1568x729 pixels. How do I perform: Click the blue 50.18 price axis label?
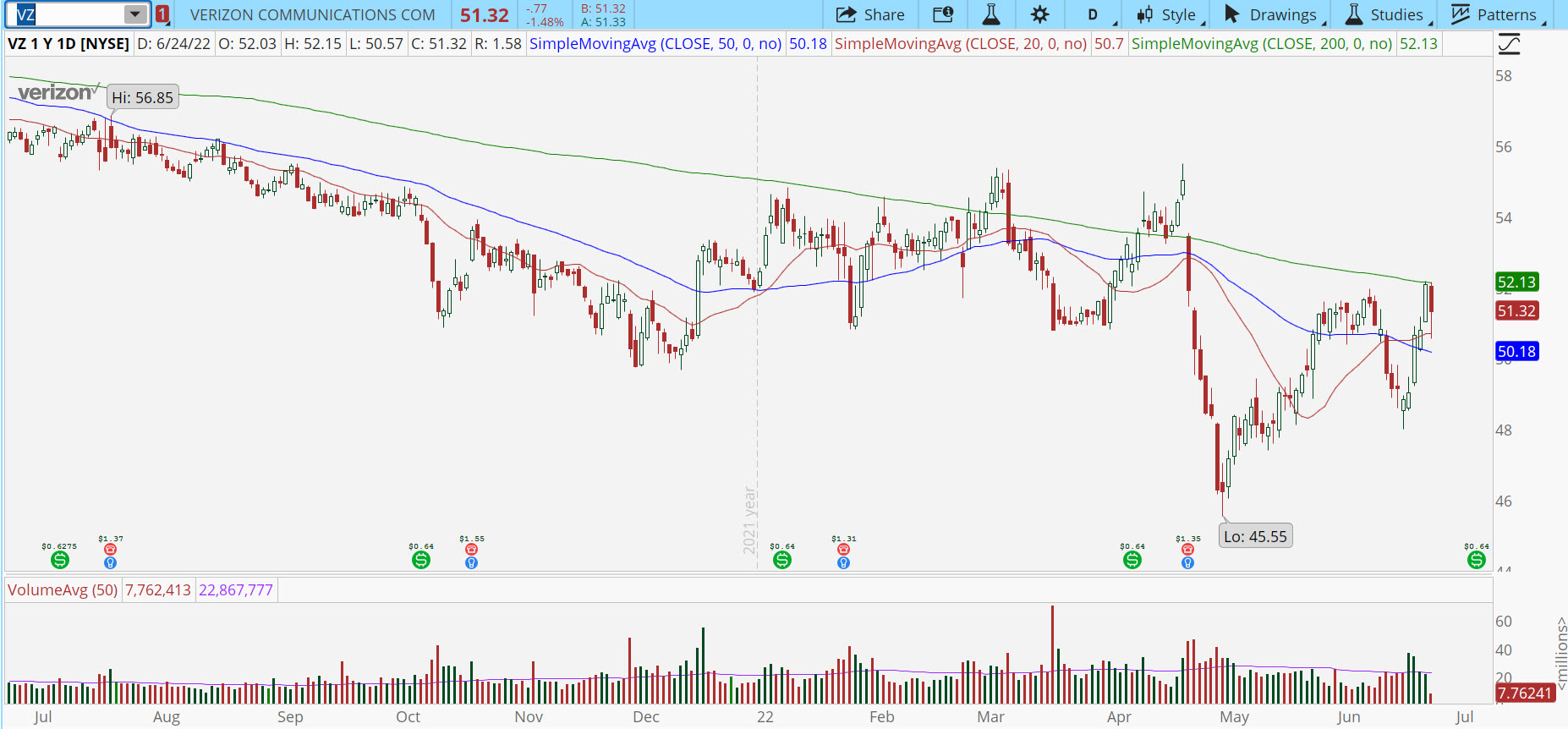[x=1516, y=352]
